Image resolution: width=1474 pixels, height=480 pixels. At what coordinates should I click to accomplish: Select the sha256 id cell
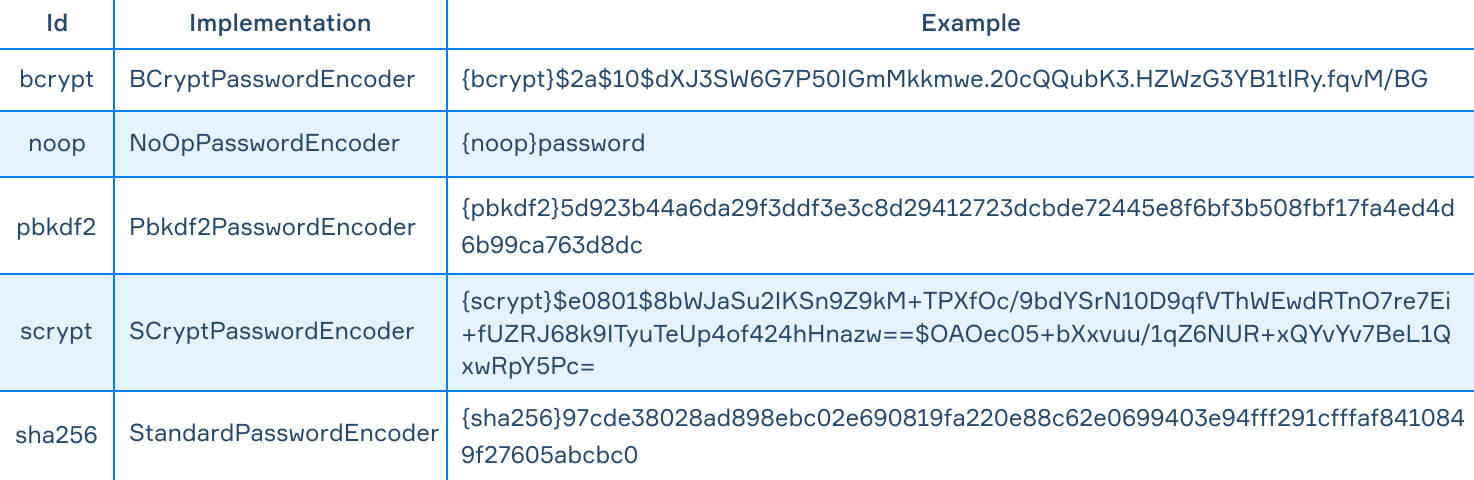(57, 434)
